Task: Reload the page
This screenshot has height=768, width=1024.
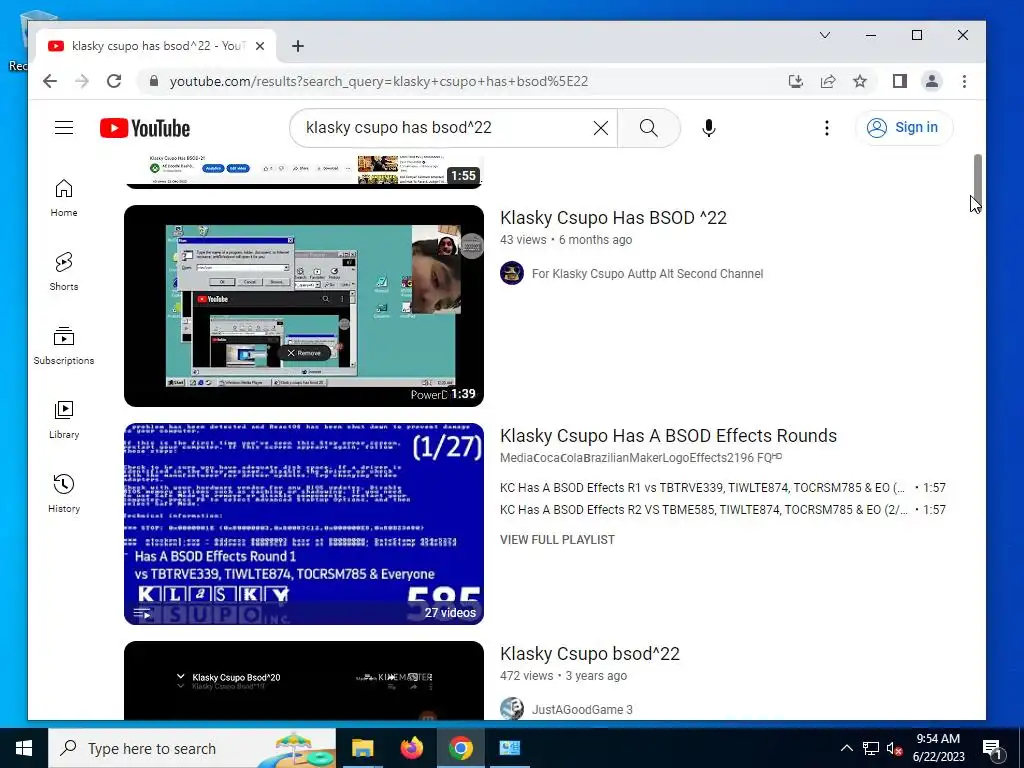Action: 114,81
